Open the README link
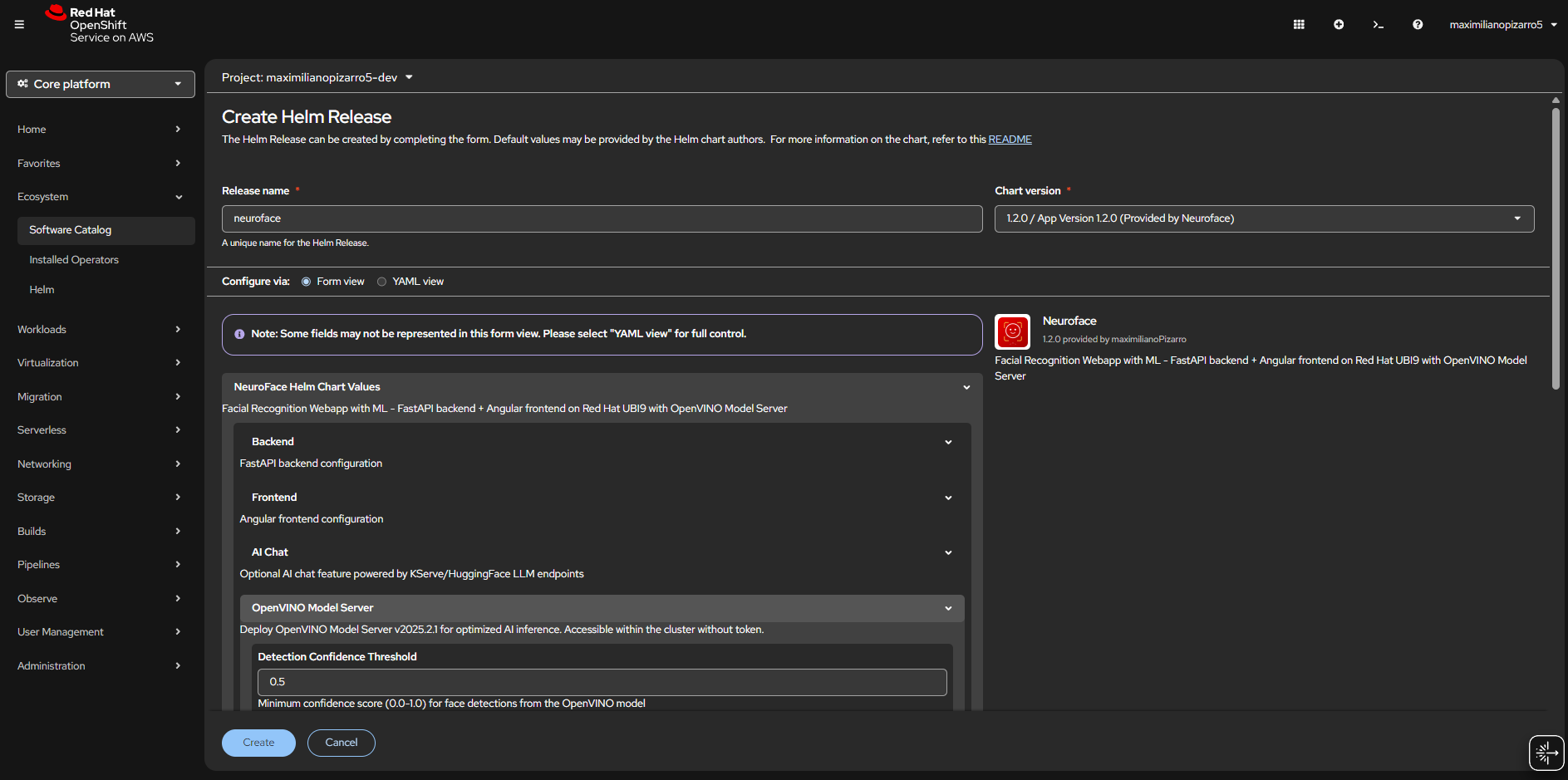 (1010, 140)
